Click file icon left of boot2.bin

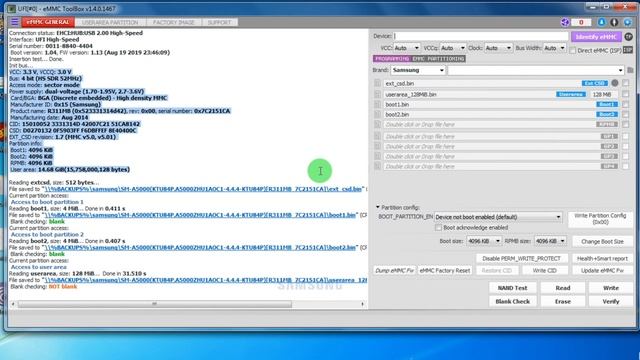pos(378,115)
